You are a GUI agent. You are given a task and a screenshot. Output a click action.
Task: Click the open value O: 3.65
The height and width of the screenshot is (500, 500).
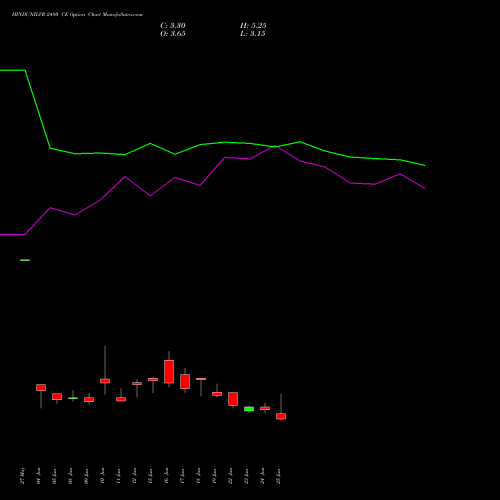coord(173,34)
